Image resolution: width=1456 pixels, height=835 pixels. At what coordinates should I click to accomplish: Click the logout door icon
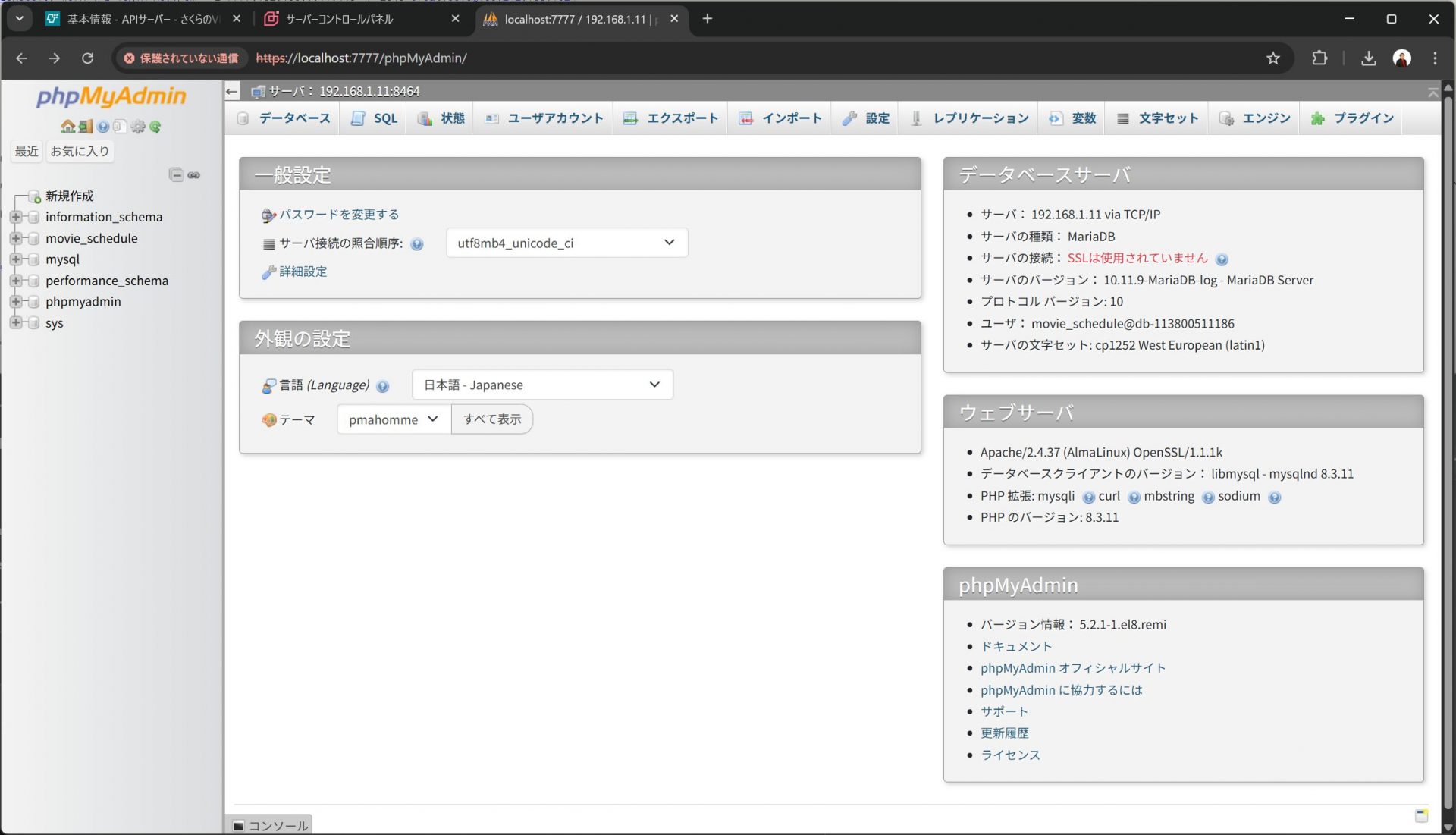(85, 127)
